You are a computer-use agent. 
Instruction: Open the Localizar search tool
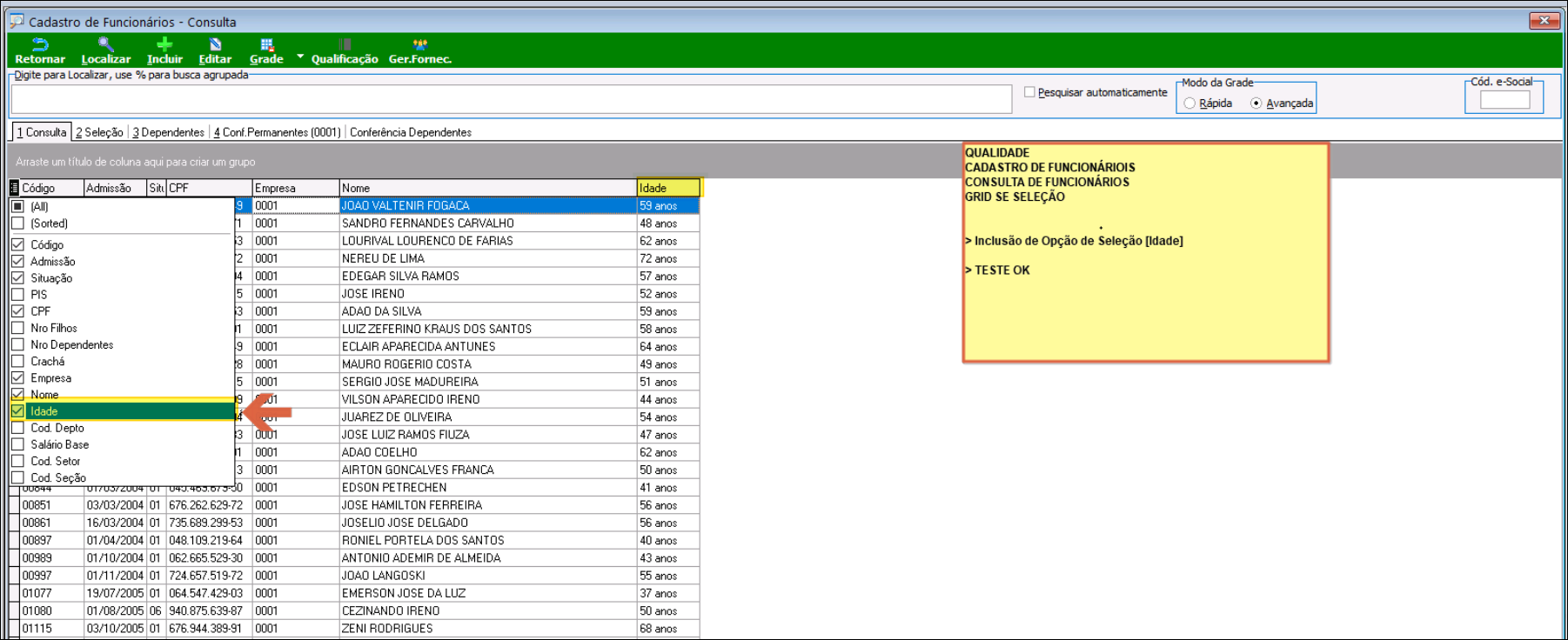point(105,45)
